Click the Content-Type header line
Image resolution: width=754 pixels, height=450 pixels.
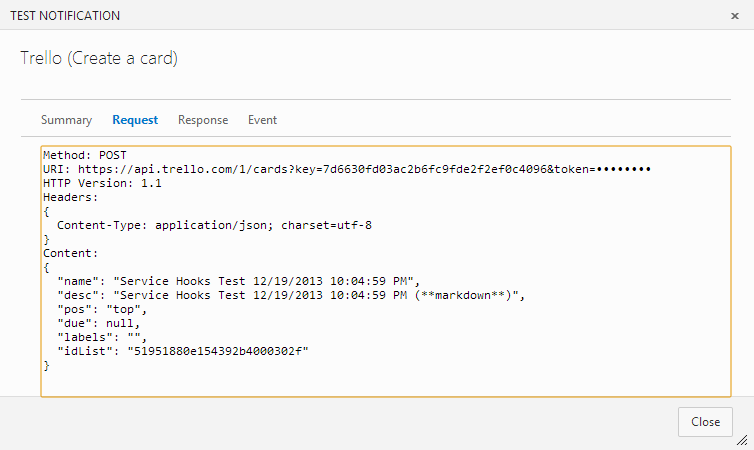click(x=214, y=226)
